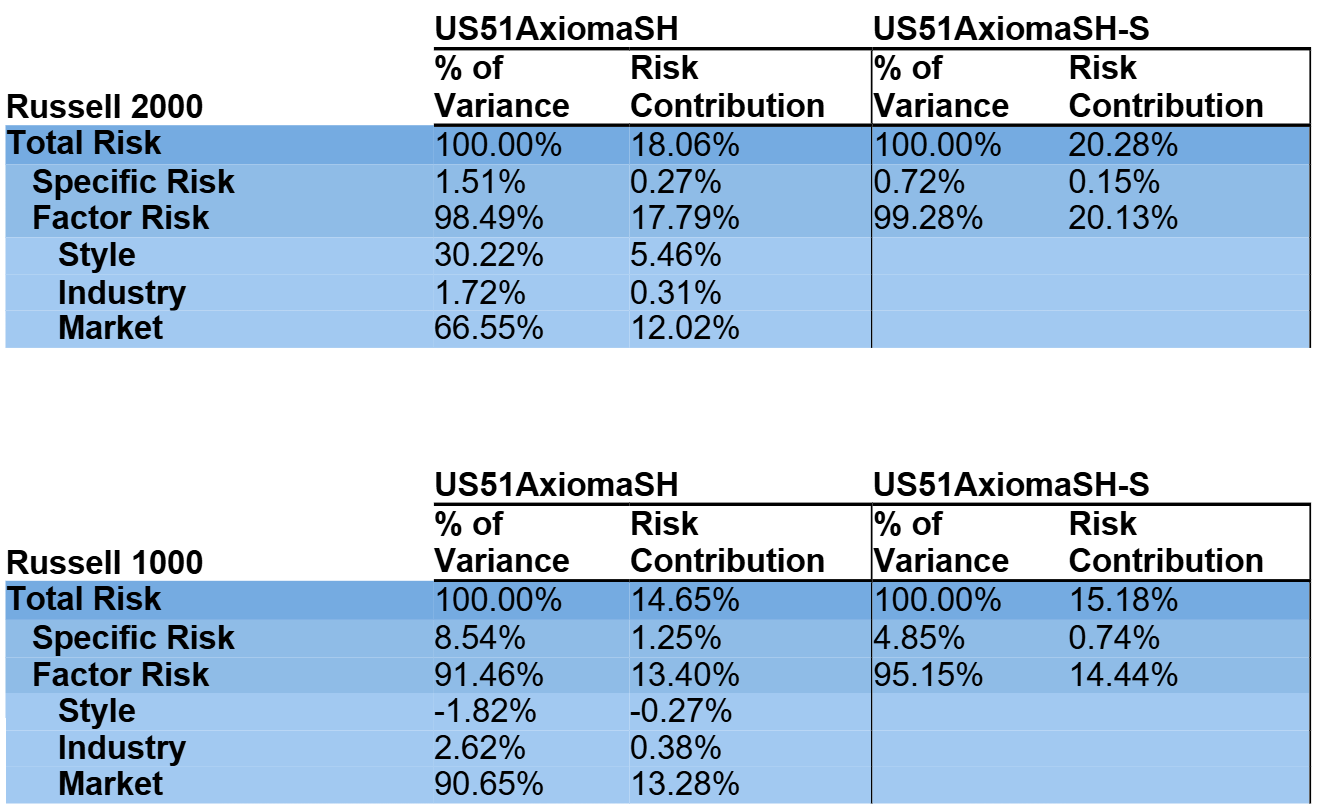Image resolution: width=1324 pixels, height=807 pixels.
Task: Click the 30.22% style variance cell
Action: click(488, 255)
